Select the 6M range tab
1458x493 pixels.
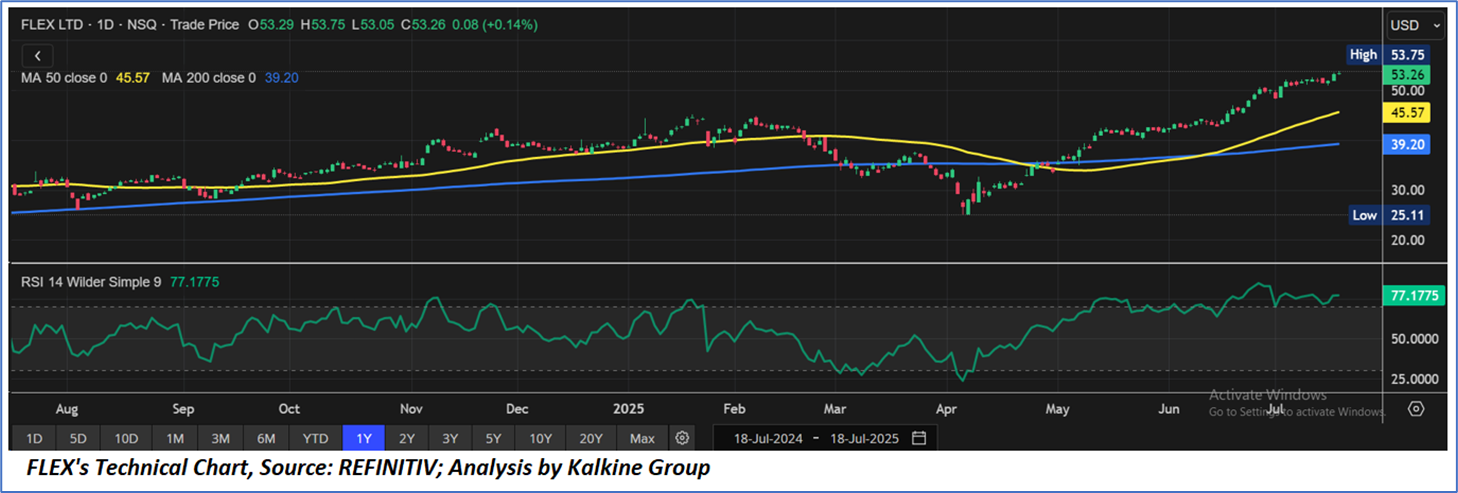click(x=267, y=438)
